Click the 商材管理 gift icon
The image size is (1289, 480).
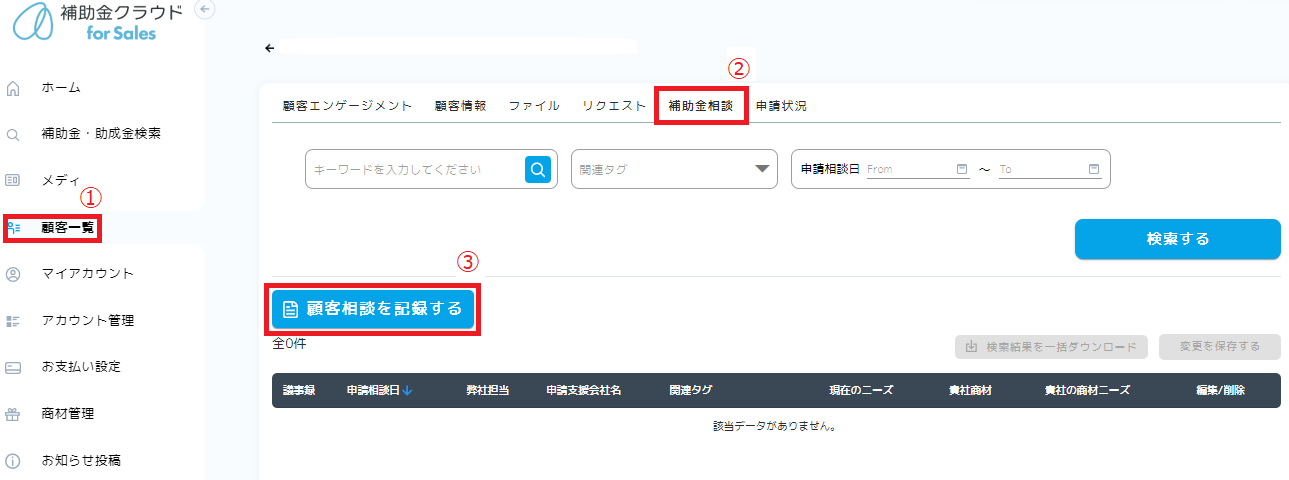13,414
